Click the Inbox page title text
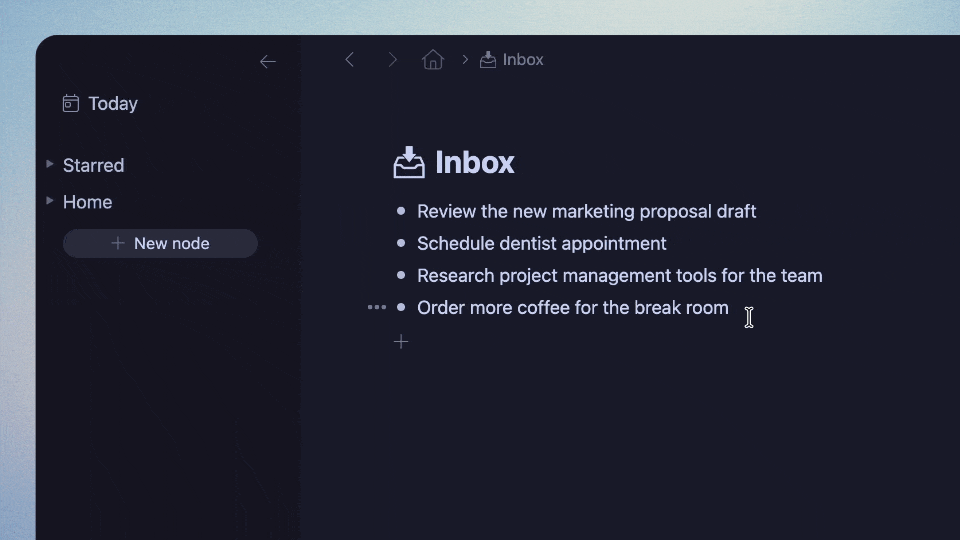 [x=474, y=162]
